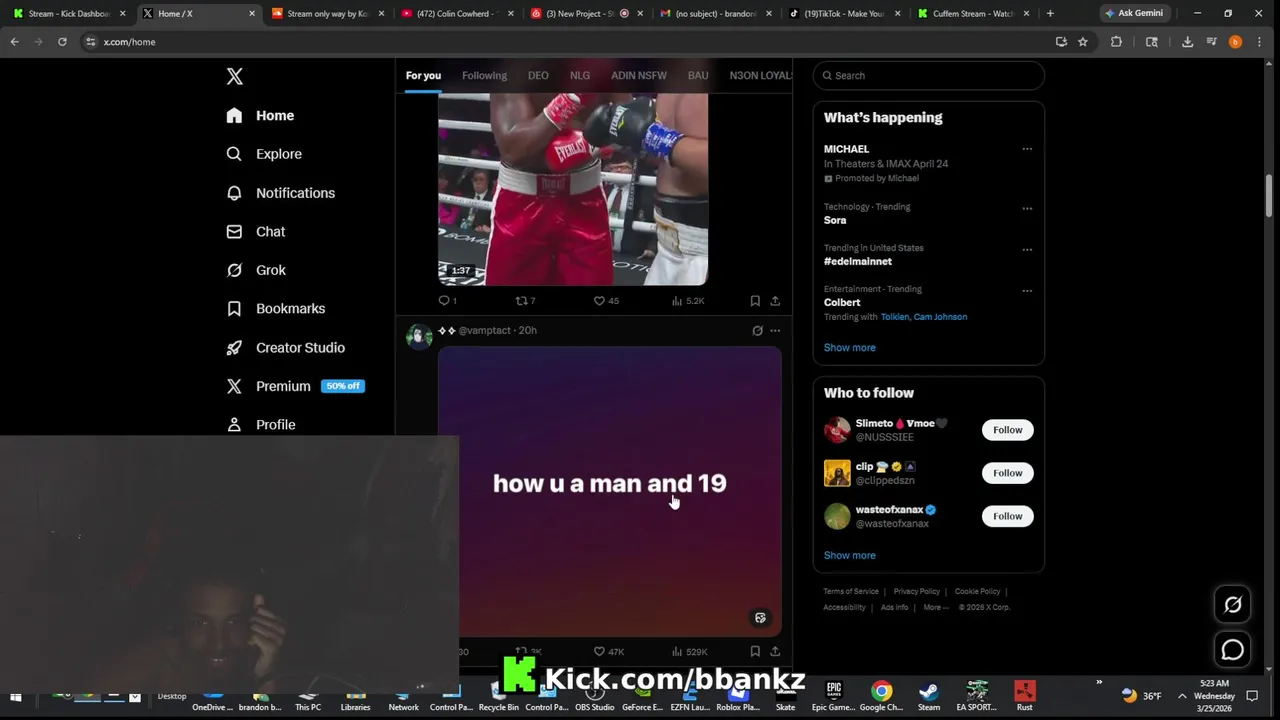Open Bookmarks in the sidebar
Screen dimensions: 1280x720
click(275, 308)
